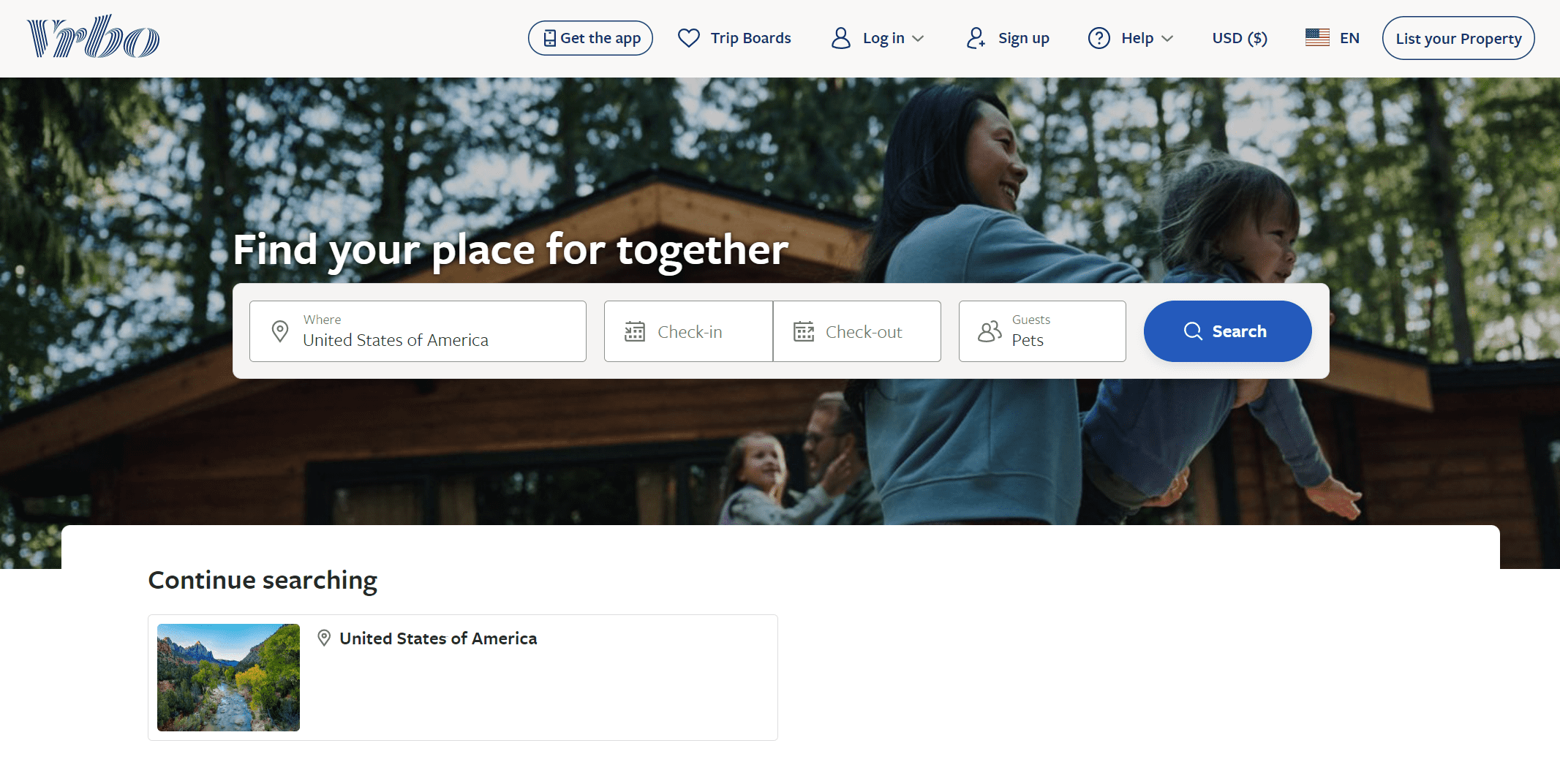This screenshot has height=784, width=1560.
Task: Click the Check-out date field
Action: click(857, 331)
